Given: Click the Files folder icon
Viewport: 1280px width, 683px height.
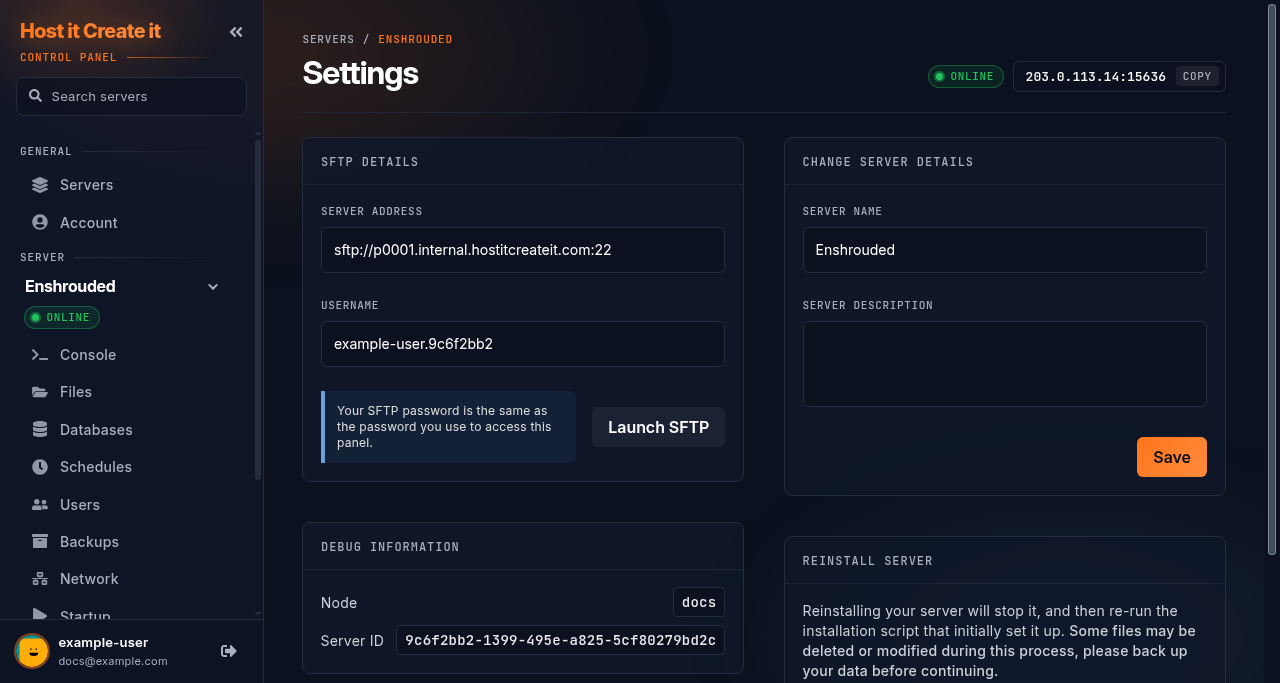Looking at the screenshot, I should click(x=40, y=392).
